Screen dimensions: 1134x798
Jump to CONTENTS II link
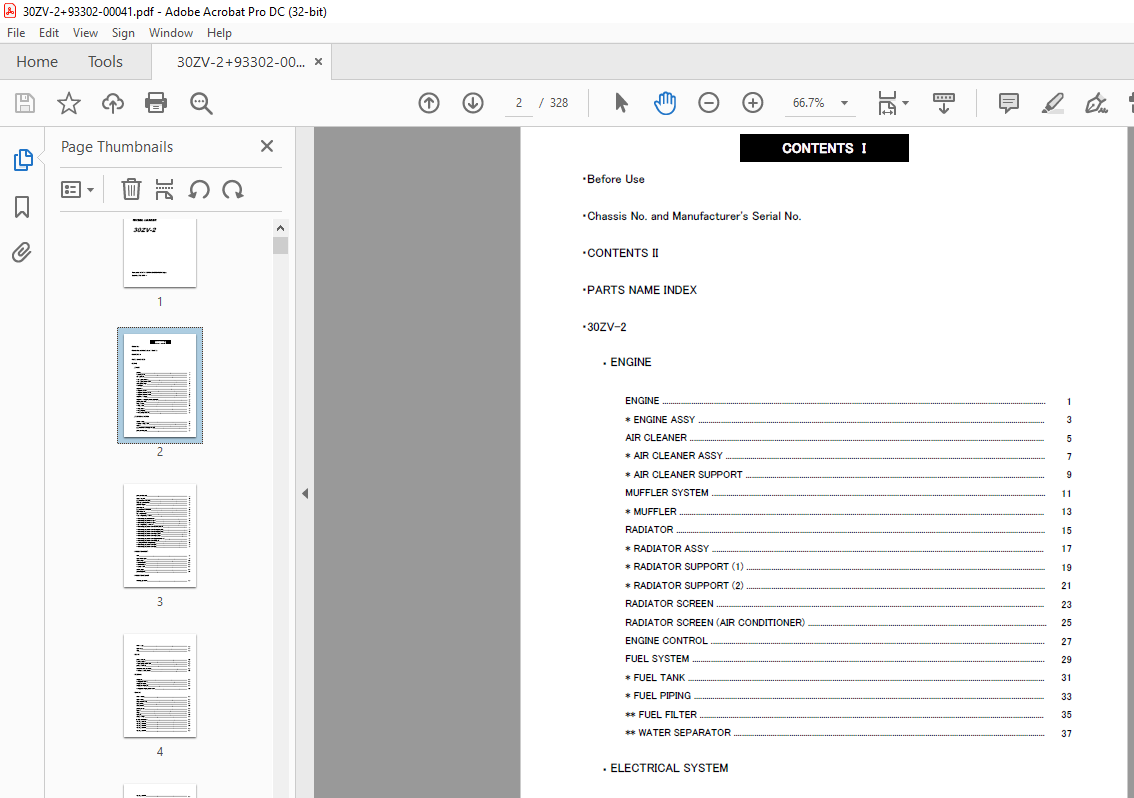622,253
